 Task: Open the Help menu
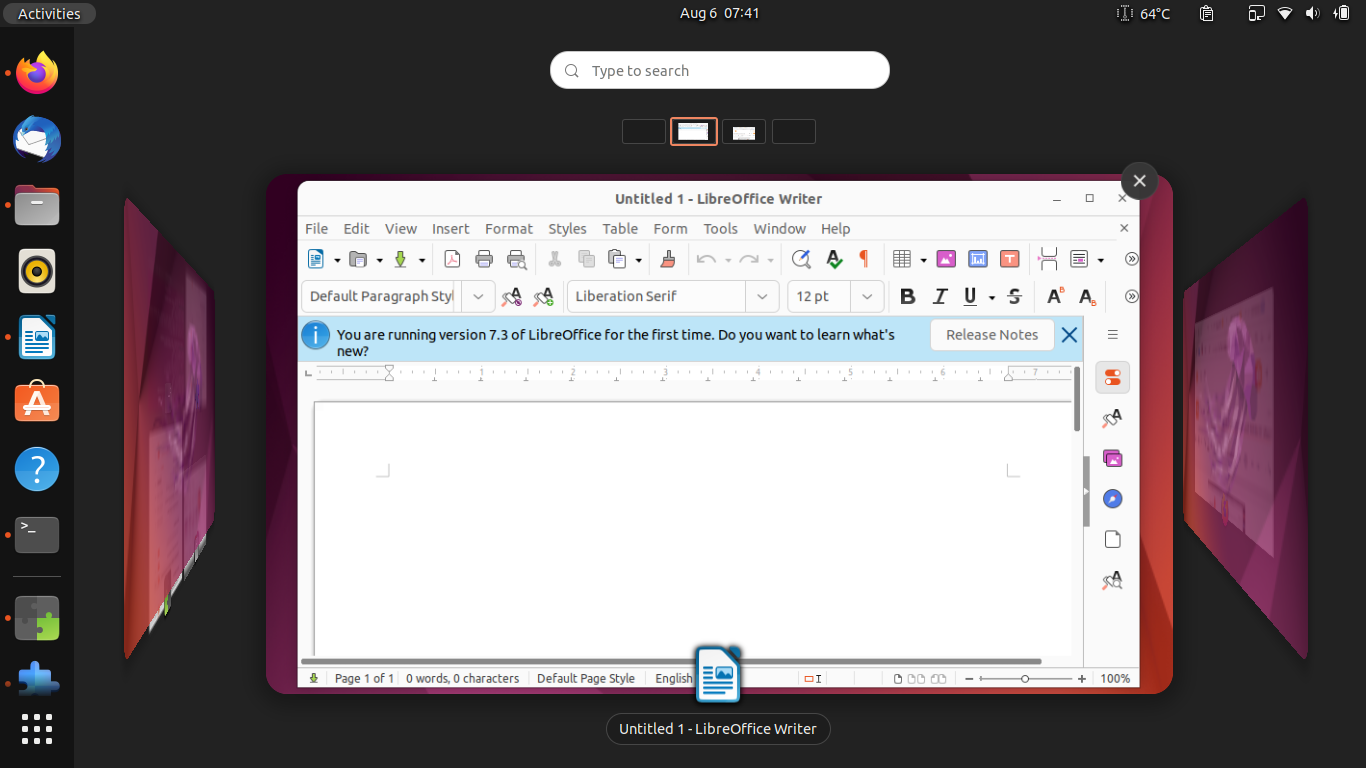point(835,228)
